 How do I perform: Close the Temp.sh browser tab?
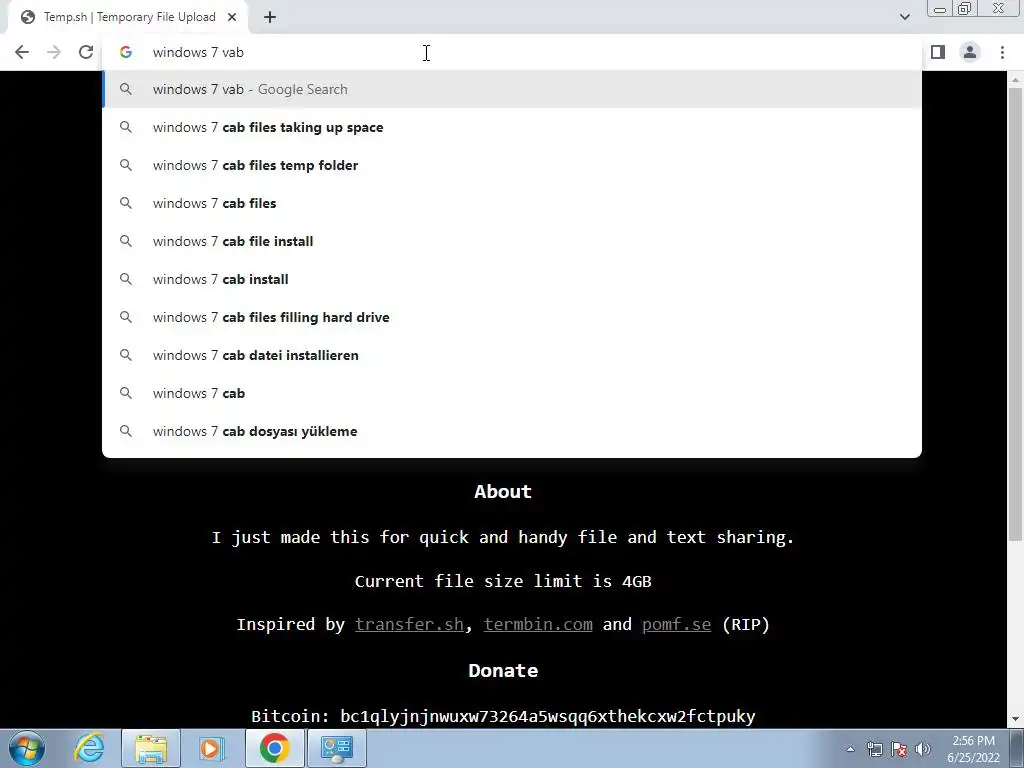coord(232,17)
